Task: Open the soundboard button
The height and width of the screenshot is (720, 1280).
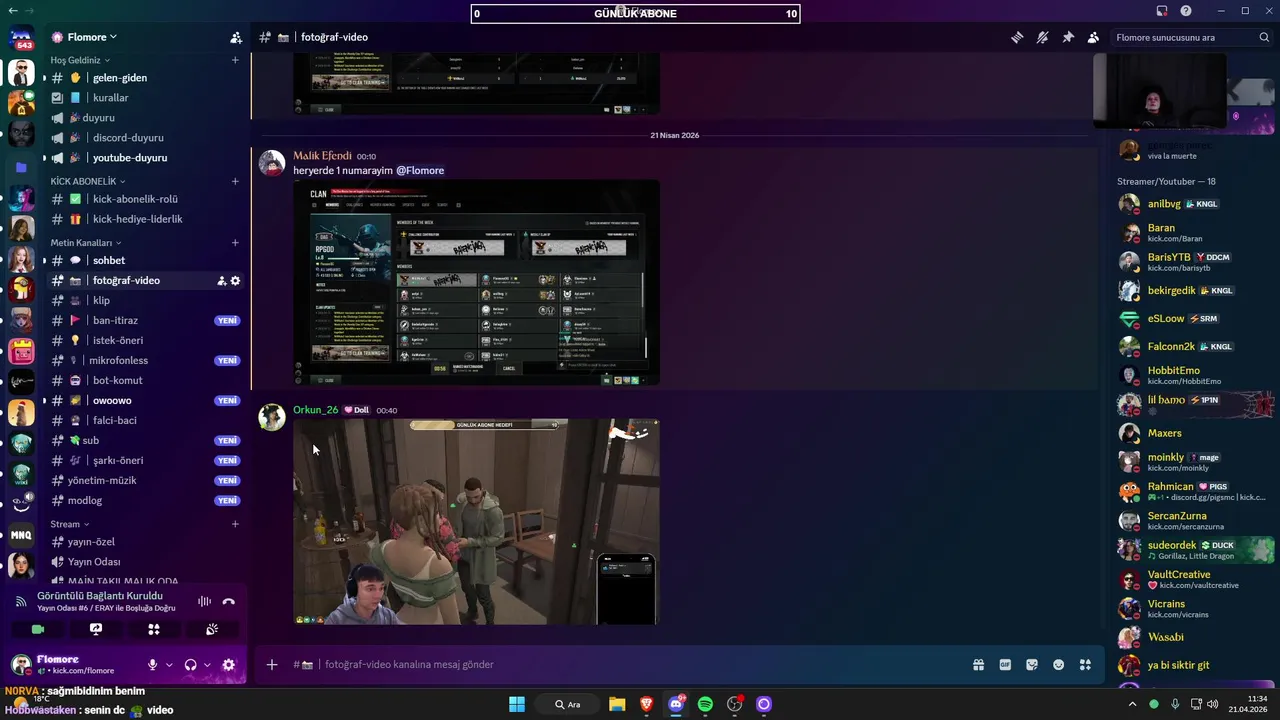Action: (212, 629)
